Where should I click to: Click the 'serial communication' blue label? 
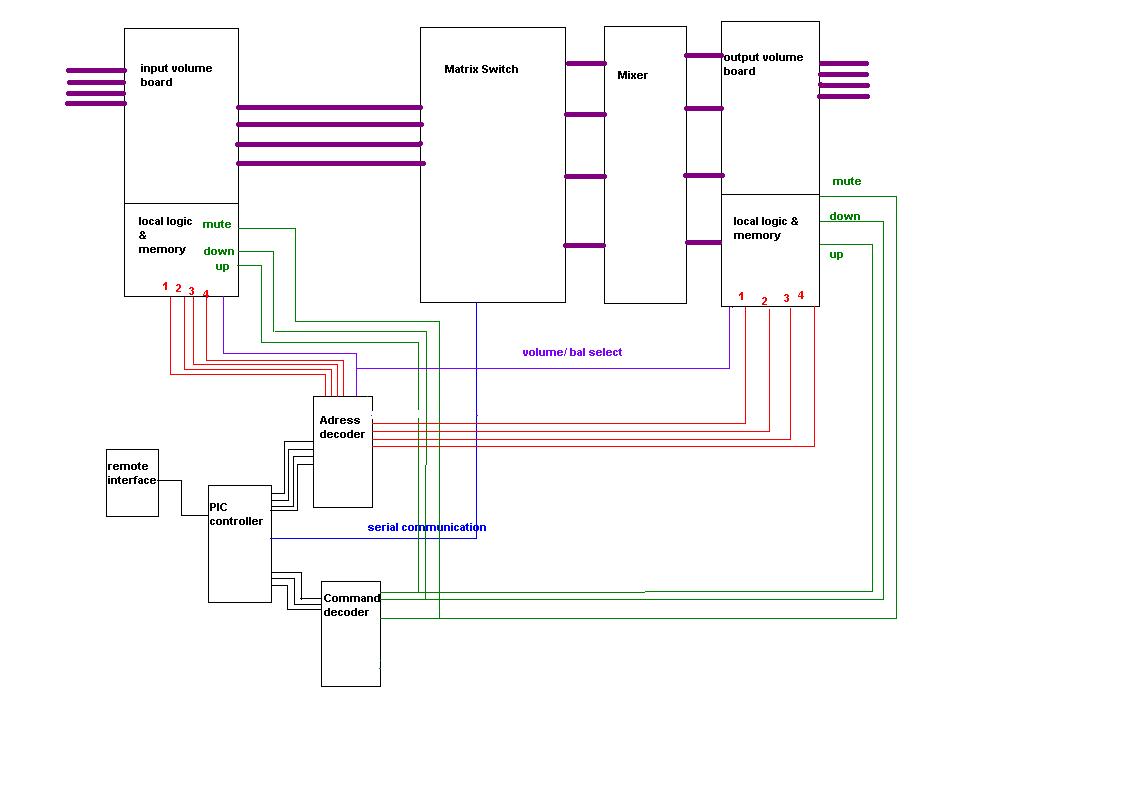pos(427,527)
